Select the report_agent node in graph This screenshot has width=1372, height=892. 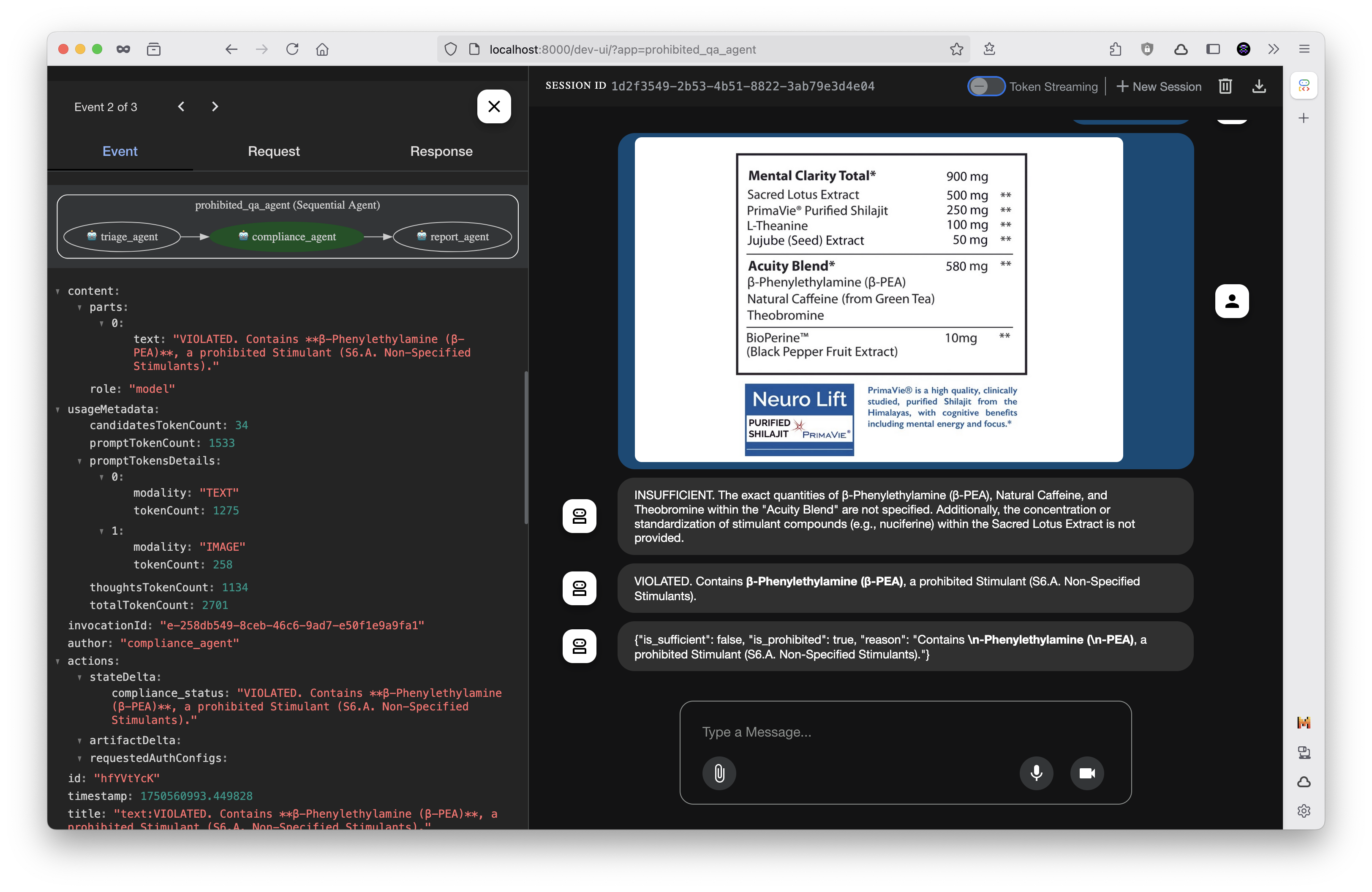[x=452, y=237]
